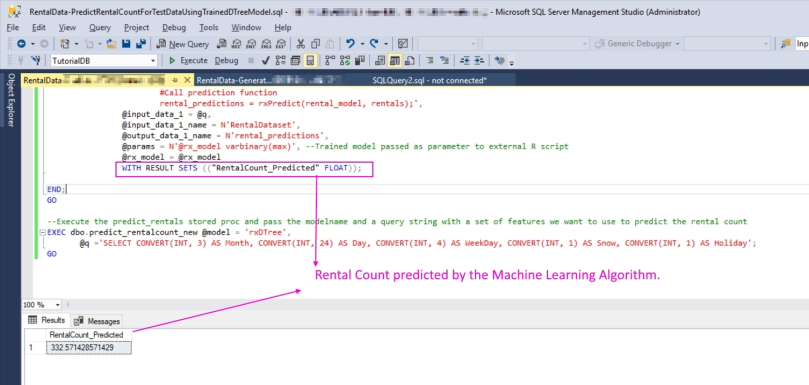
Task: Execute the current query
Action: click(188, 60)
